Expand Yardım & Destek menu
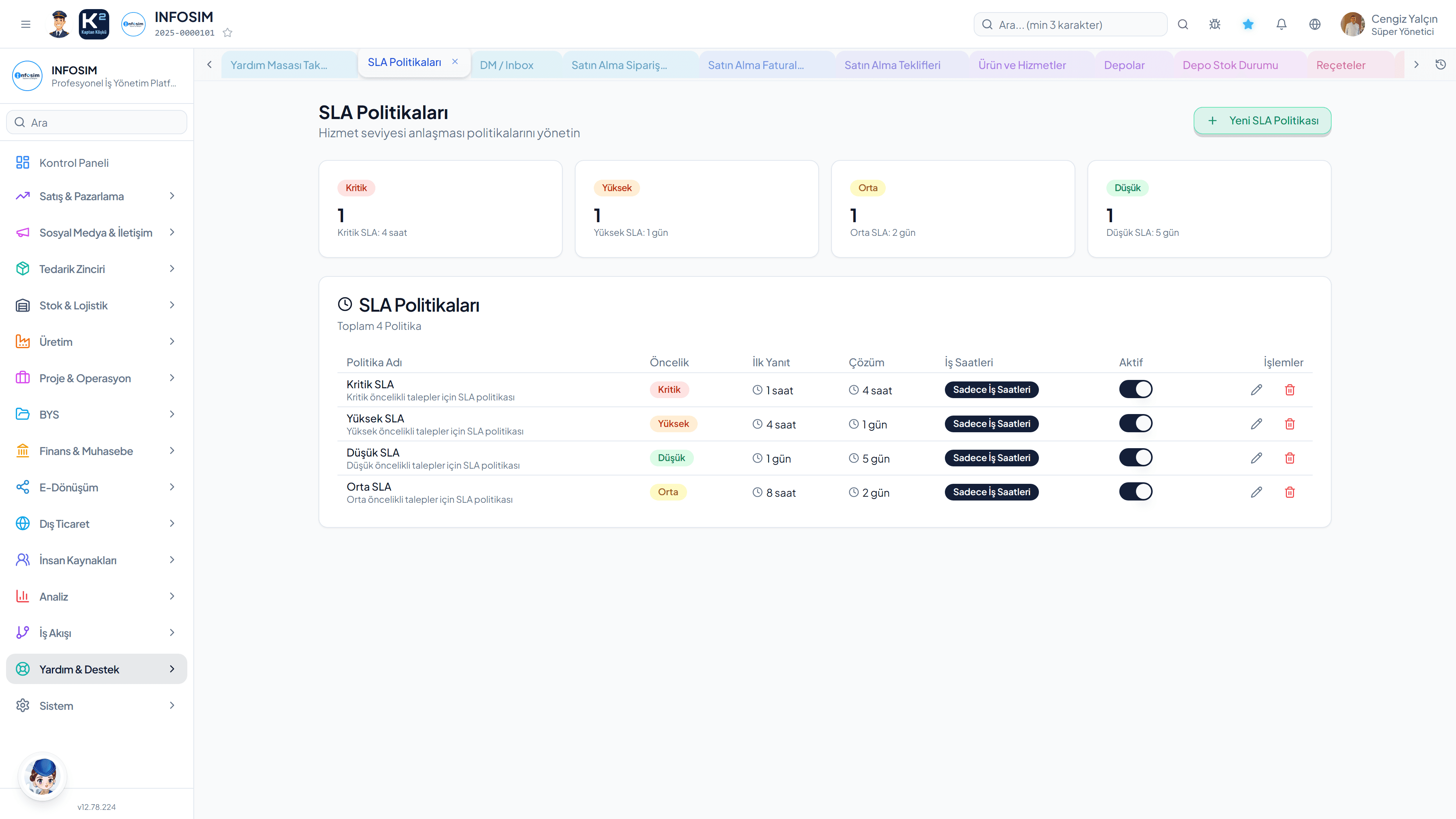Screen dimensions: 1456x819 tap(96, 669)
